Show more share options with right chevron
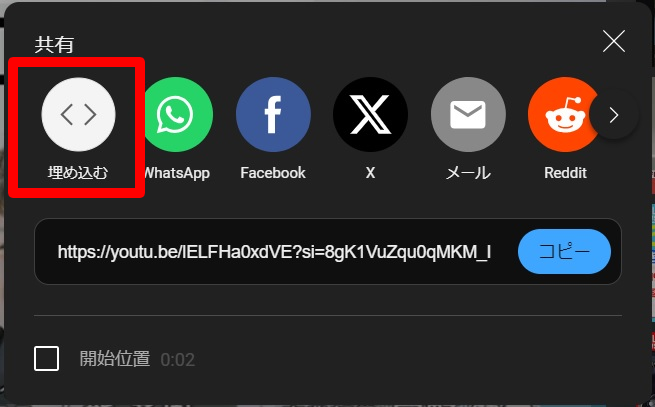Image resolution: width=655 pixels, height=407 pixels. point(614,115)
